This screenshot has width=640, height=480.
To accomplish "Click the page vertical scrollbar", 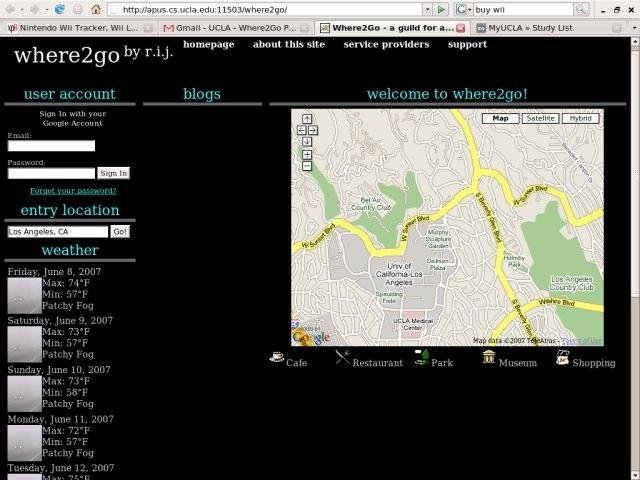I will click(x=635, y=258).
